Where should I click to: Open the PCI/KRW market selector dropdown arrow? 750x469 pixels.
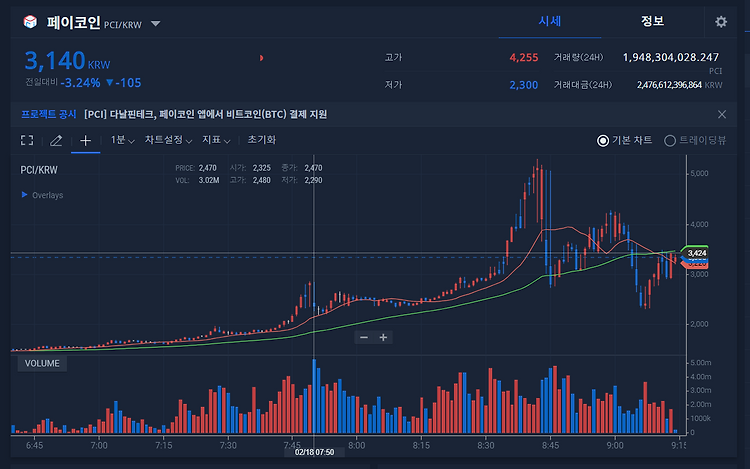(x=155, y=23)
